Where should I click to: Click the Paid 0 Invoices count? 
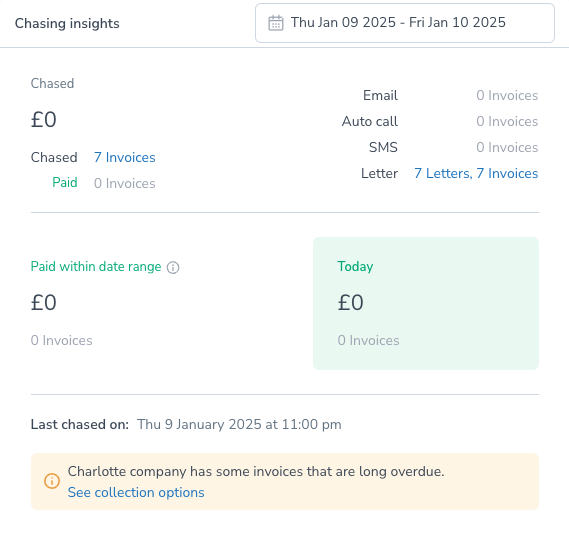pyautogui.click(x=124, y=184)
